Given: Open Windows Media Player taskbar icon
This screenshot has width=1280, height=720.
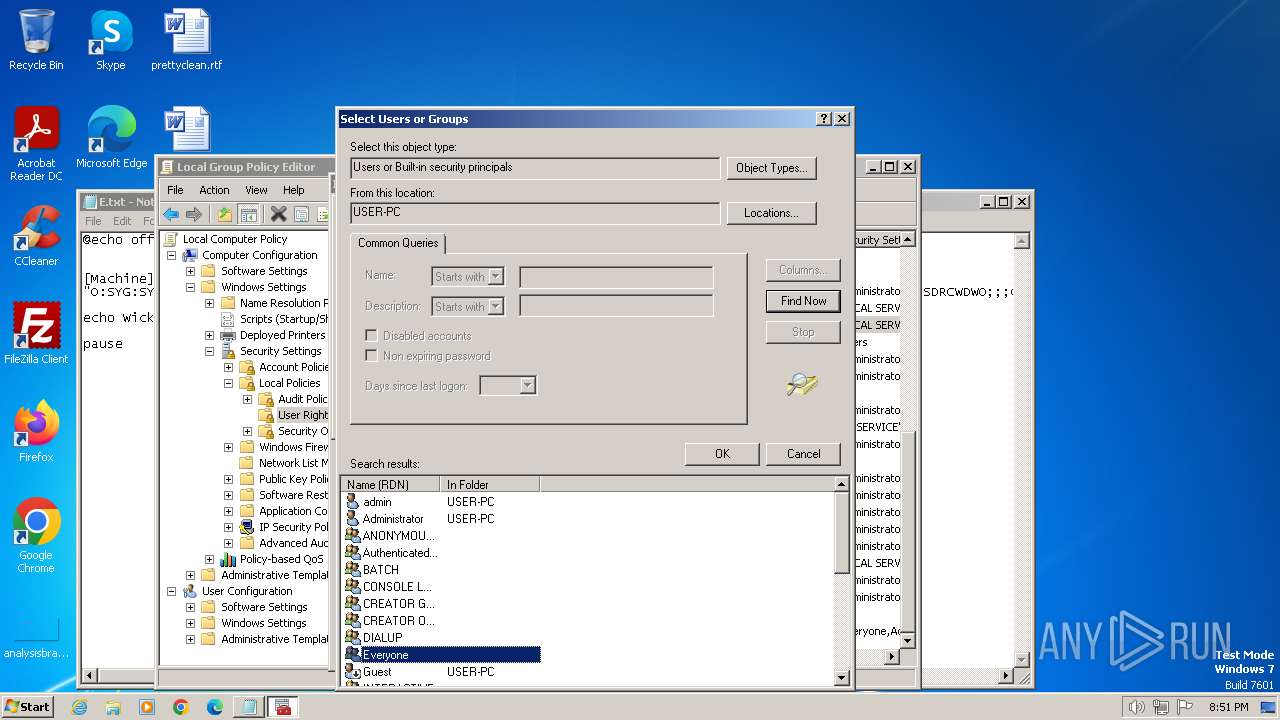Looking at the screenshot, I should click(x=147, y=707).
